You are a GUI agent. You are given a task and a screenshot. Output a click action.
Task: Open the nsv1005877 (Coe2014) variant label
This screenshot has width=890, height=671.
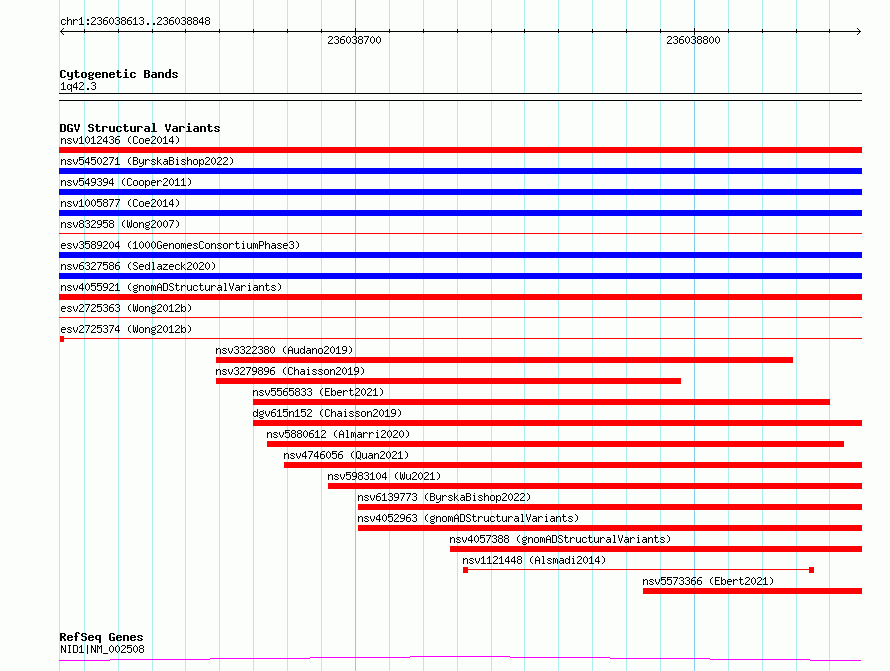[x=120, y=203]
